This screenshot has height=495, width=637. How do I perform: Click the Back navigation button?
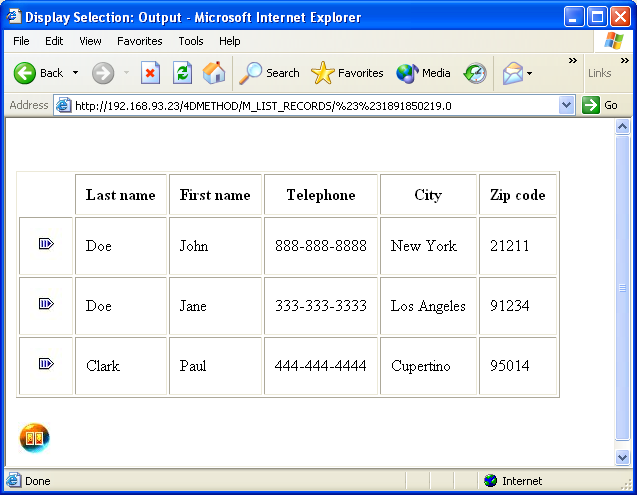click(x=38, y=73)
